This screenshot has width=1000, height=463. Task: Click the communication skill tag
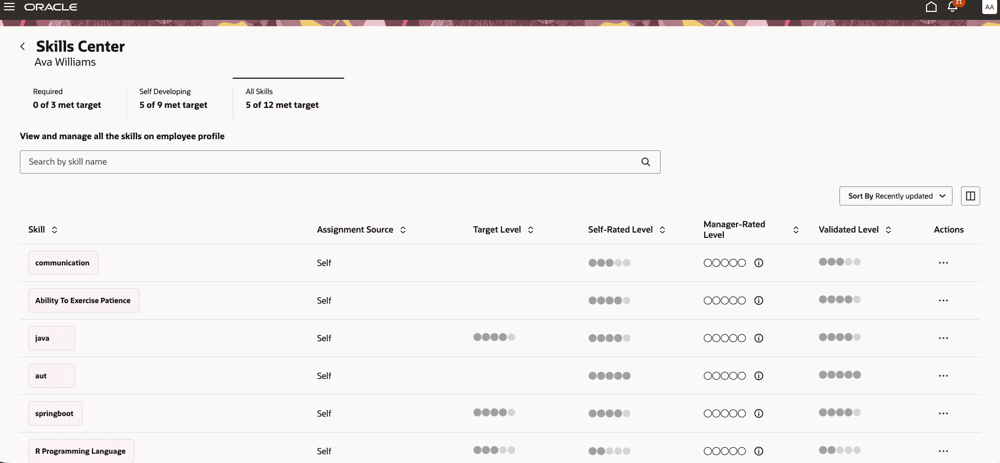(x=63, y=263)
